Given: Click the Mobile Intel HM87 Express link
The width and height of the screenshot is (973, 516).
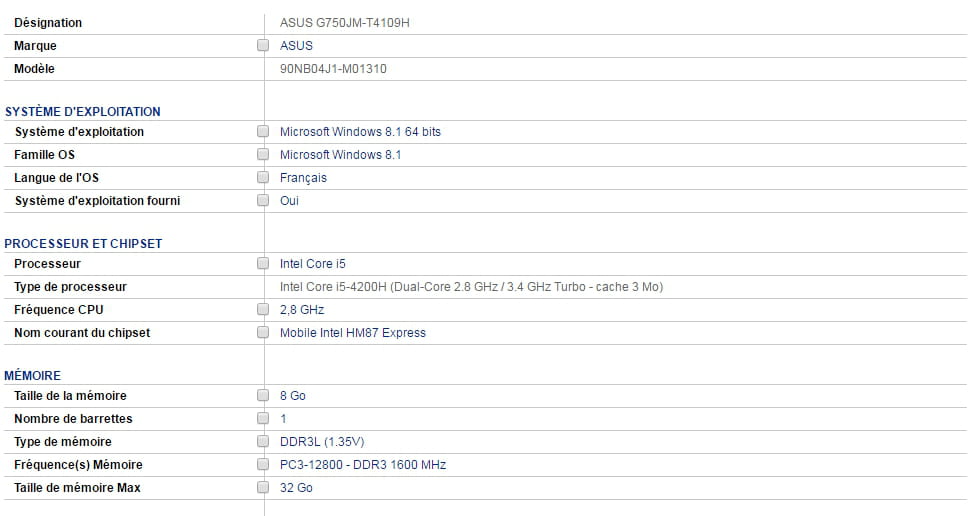Looking at the screenshot, I should coord(352,333).
